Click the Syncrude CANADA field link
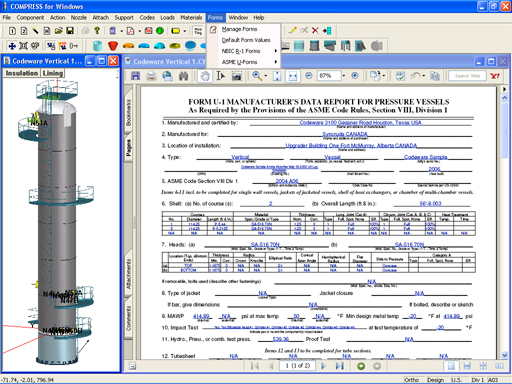This screenshot has width=512, height=384. point(345,134)
